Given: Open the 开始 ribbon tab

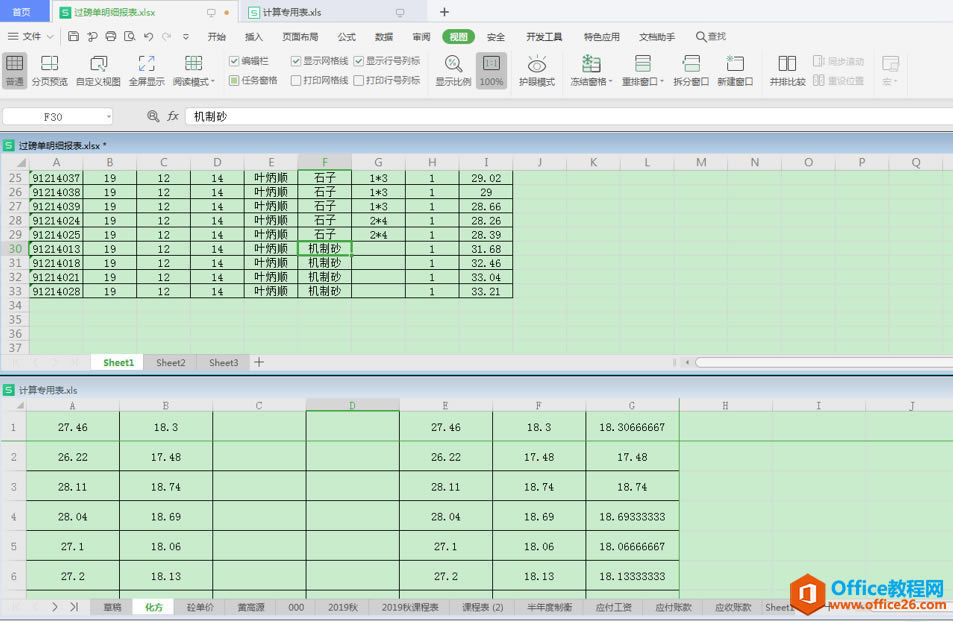Looking at the screenshot, I should click(216, 37).
